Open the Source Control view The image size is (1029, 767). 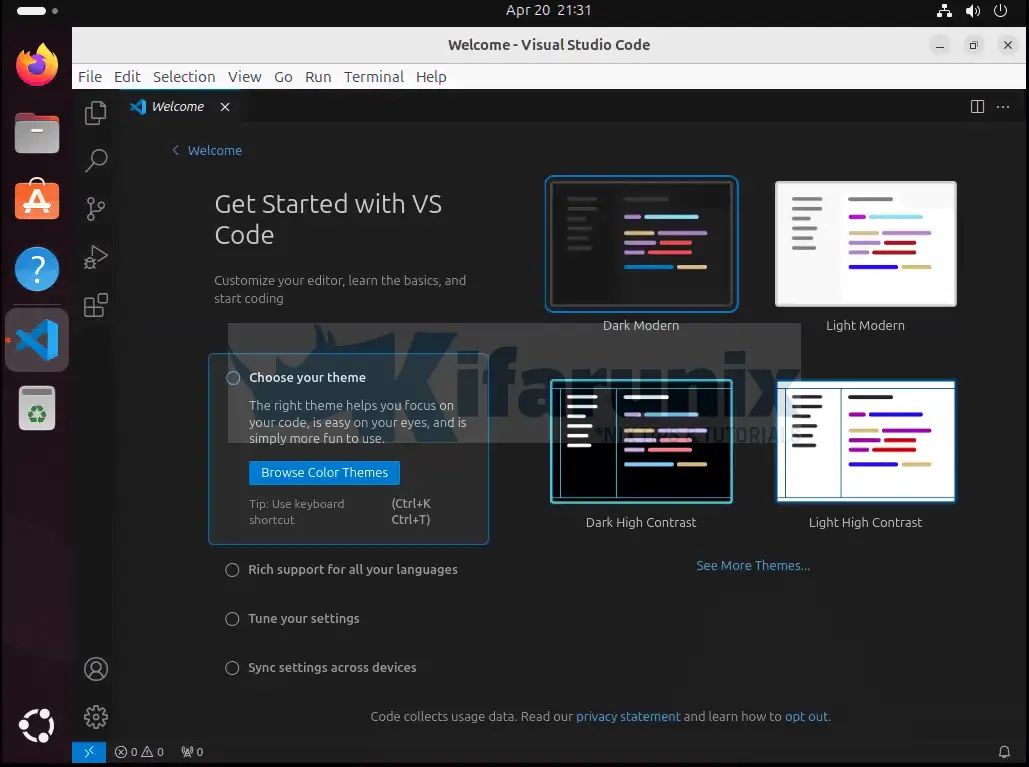pyautogui.click(x=95, y=208)
